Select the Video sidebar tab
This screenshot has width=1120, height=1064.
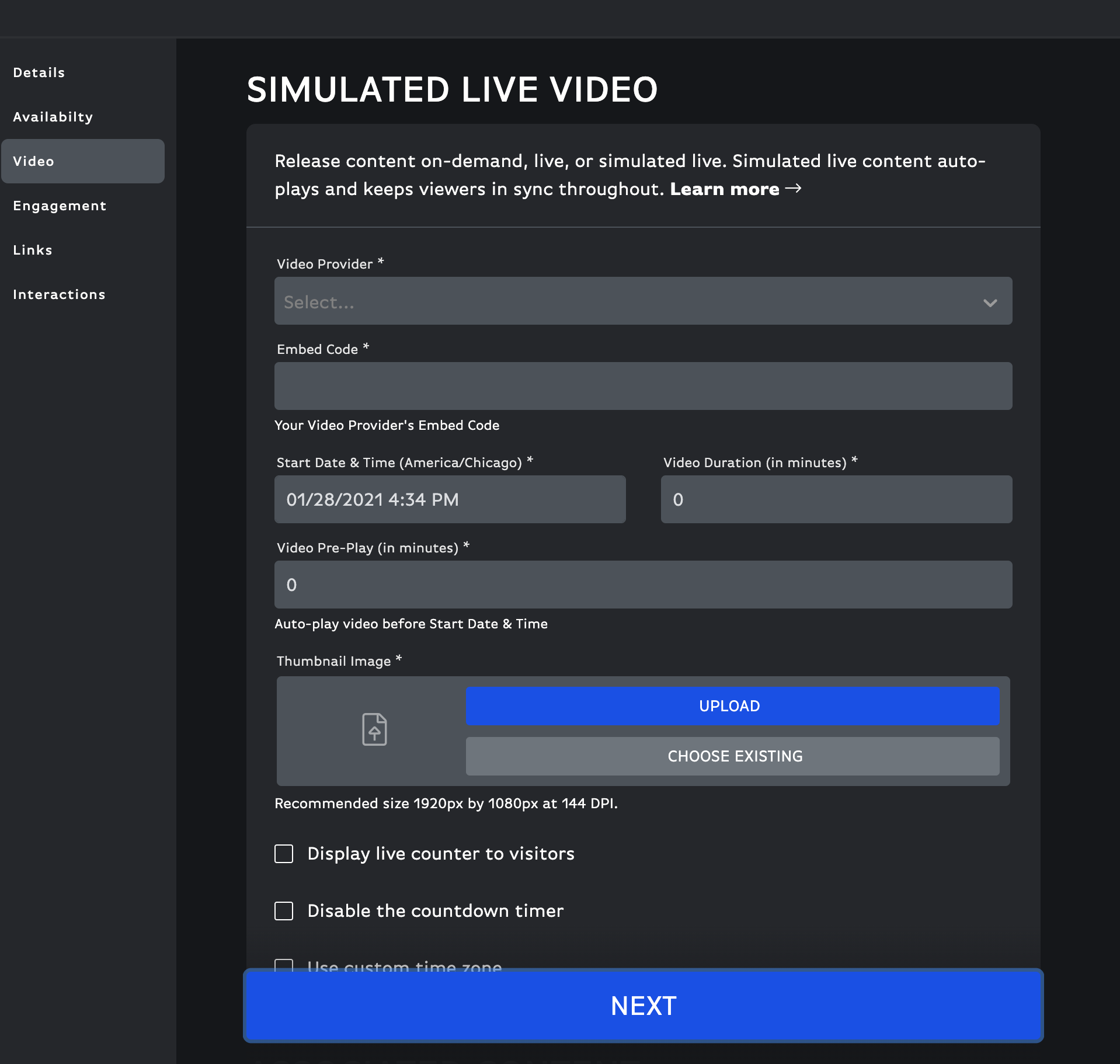click(83, 161)
